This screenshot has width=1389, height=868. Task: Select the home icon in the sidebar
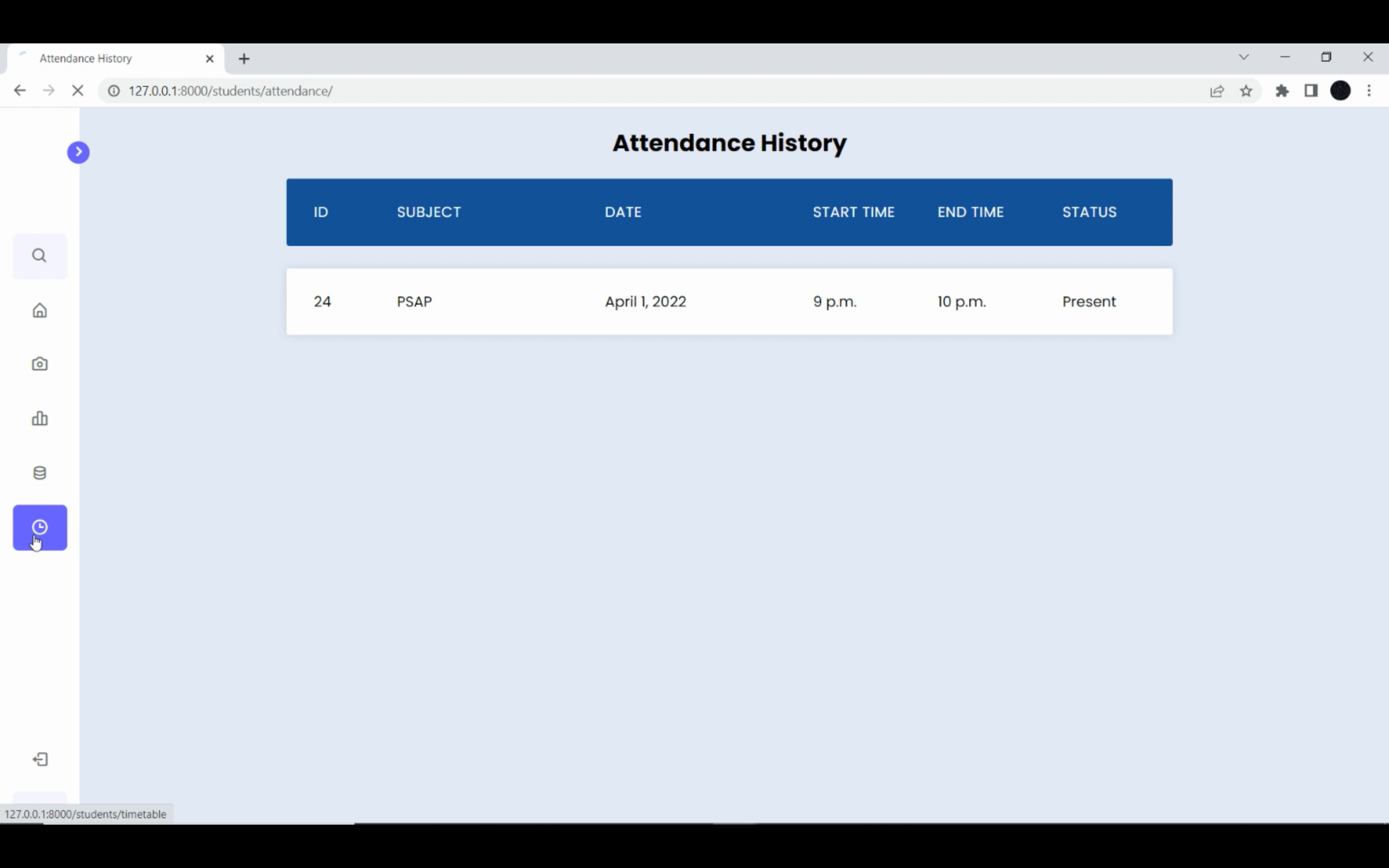pyautogui.click(x=39, y=310)
